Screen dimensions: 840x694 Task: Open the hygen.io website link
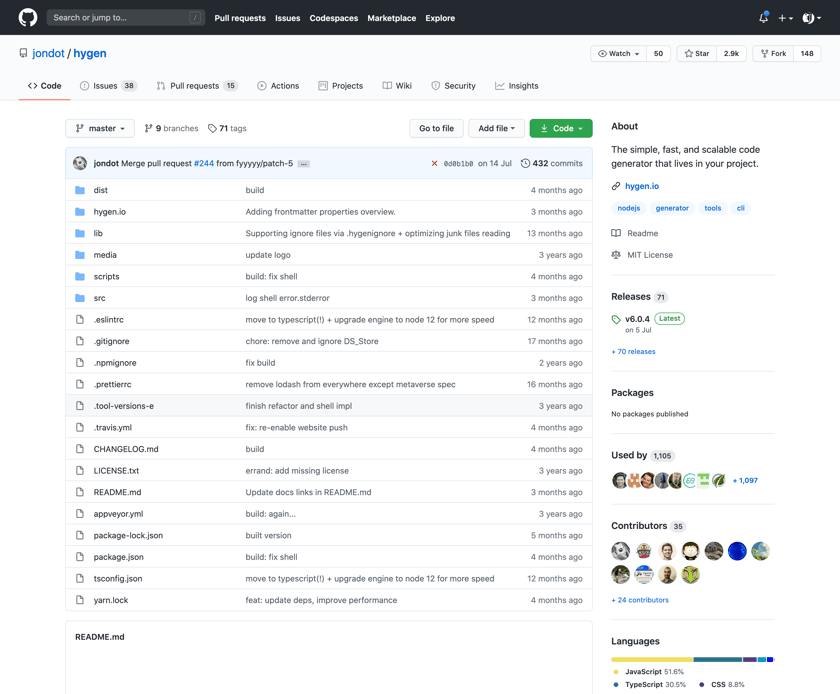(x=642, y=186)
